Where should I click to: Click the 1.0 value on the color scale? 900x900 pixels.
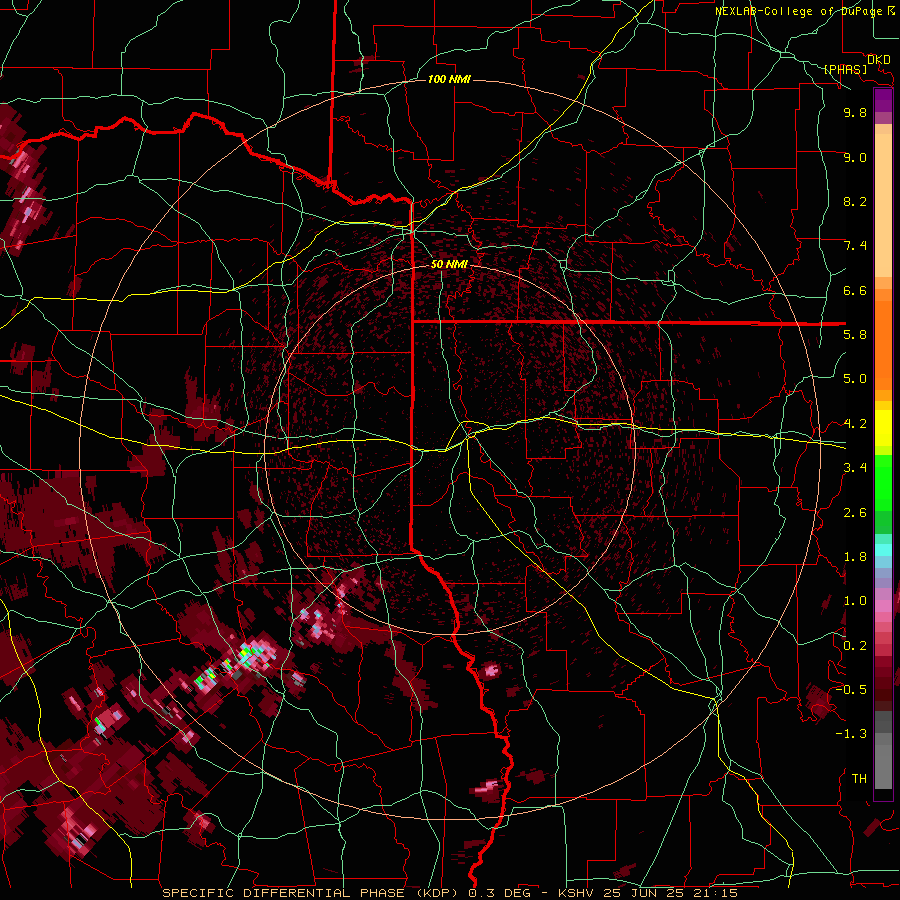coord(855,601)
